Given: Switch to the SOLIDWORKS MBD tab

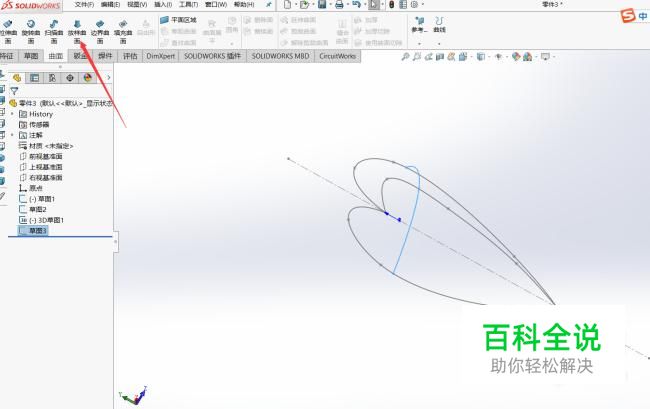Looking at the screenshot, I should (280, 56).
